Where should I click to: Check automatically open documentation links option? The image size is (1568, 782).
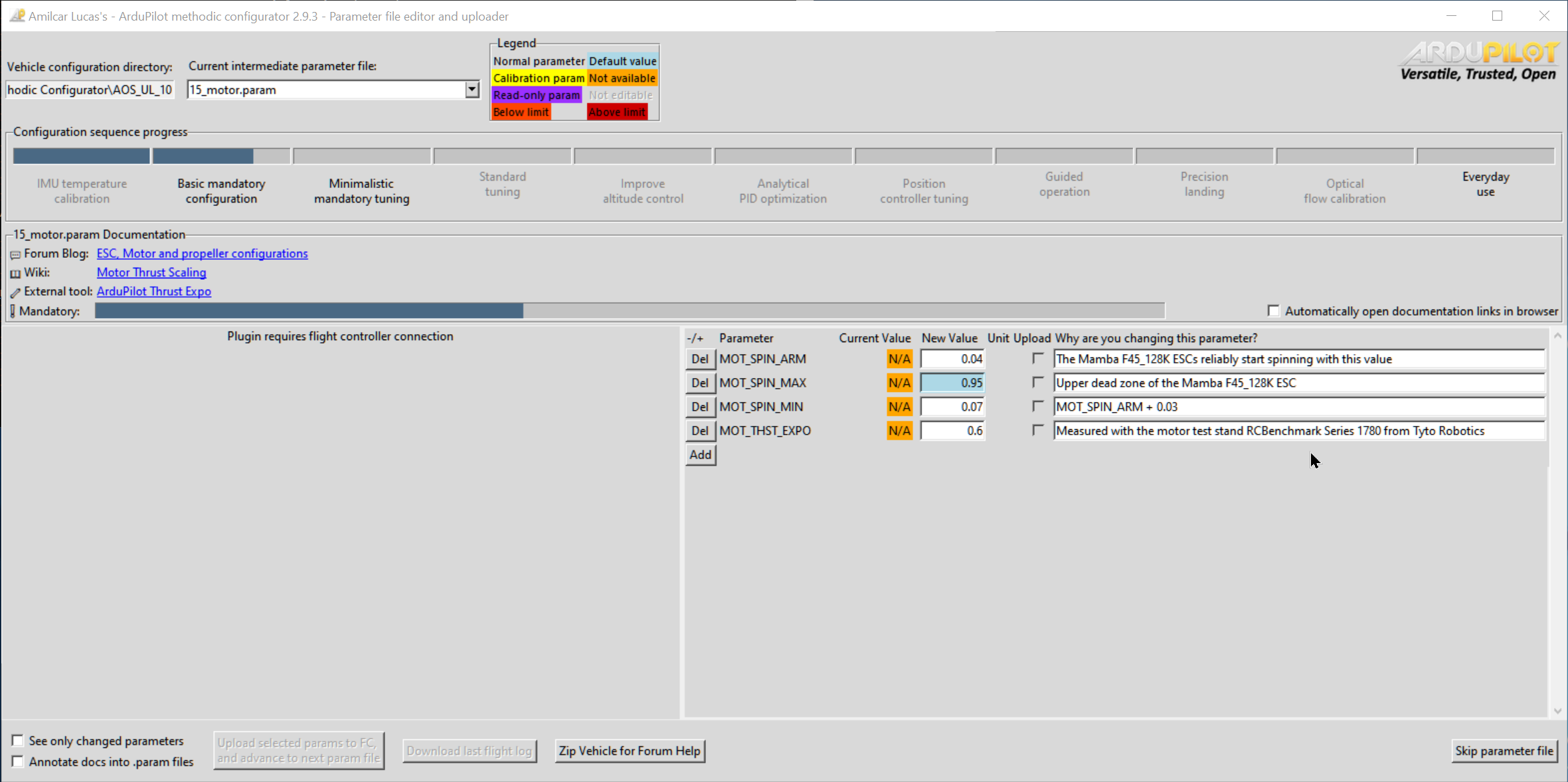click(1273, 311)
